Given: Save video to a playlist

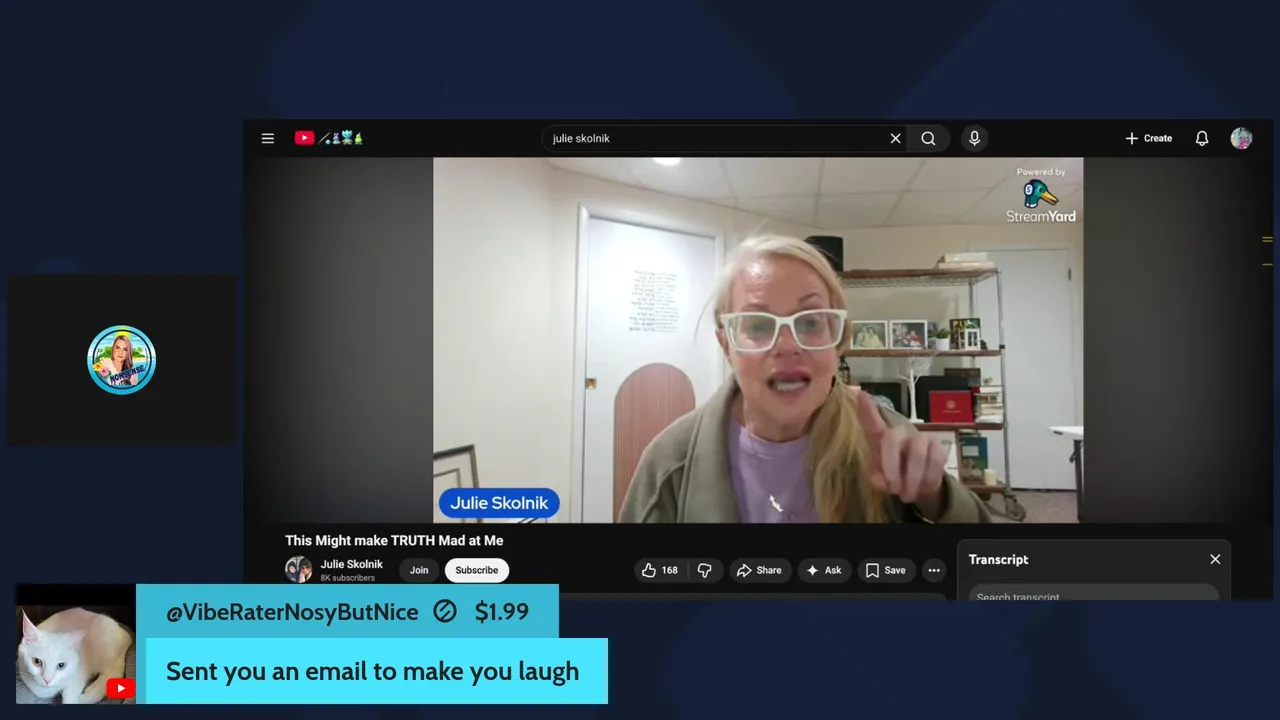Looking at the screenshot, I should pos(885,570).
